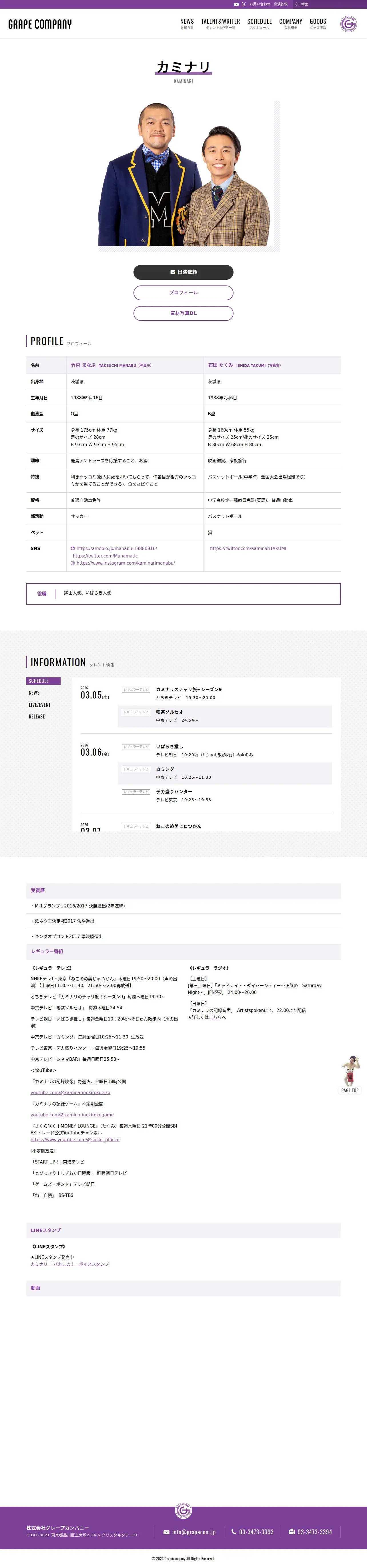Click 竹内 まなぶ name header cell
367x1568 pixels.
click(135, 365)
